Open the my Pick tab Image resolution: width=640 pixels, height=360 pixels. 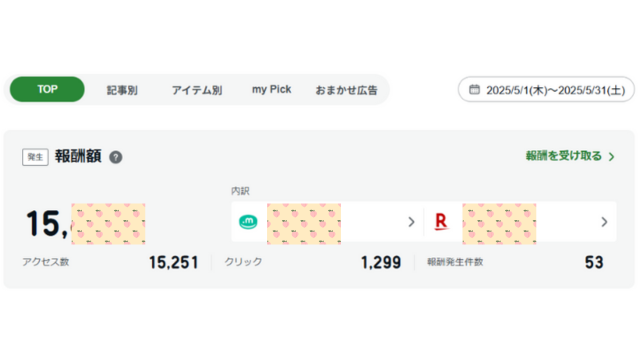(x=271, y=89)
